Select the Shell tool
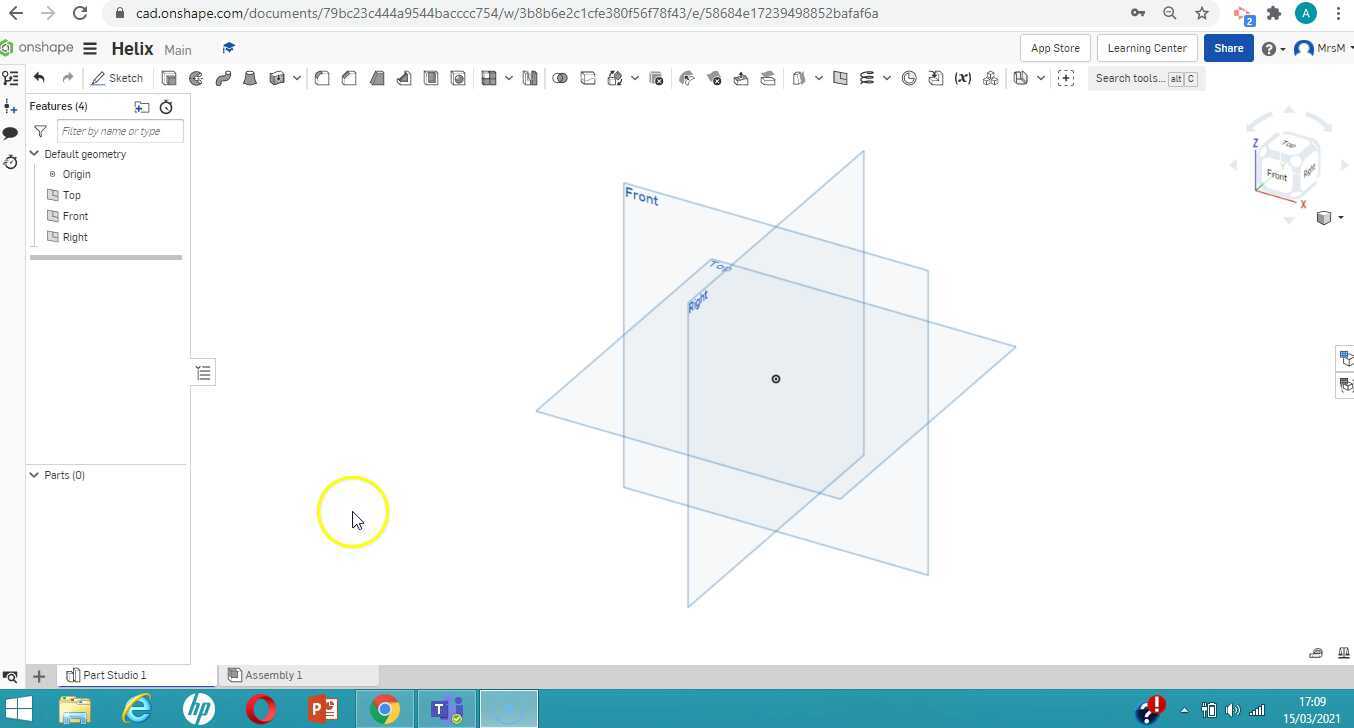 coord(431,78)
